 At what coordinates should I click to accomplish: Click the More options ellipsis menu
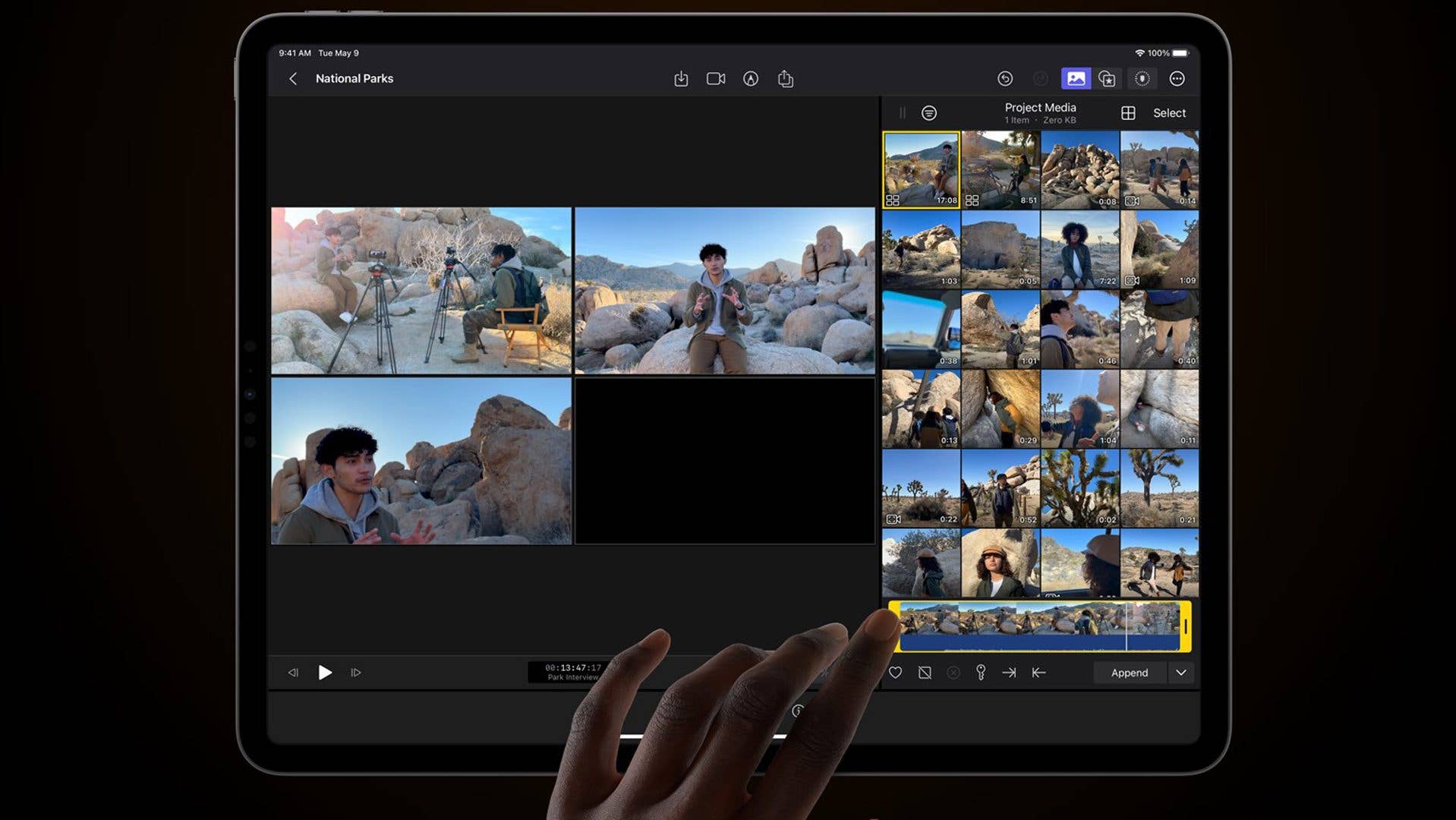click(1176, 78)
